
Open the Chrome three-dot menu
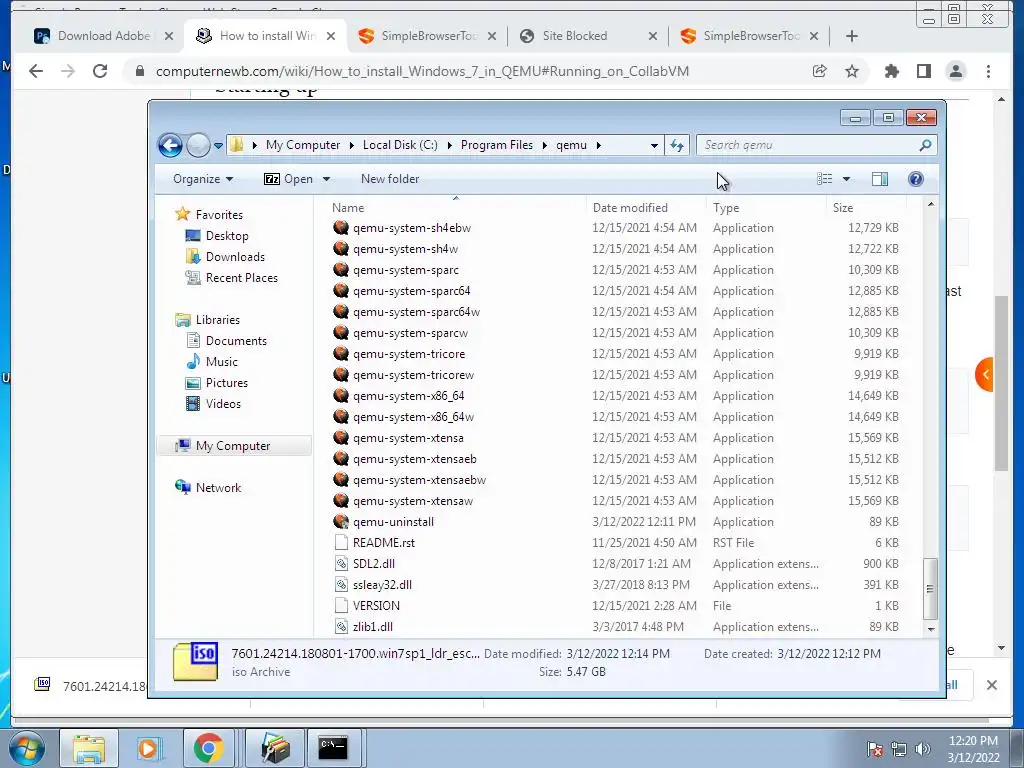(x=988, y=71)
